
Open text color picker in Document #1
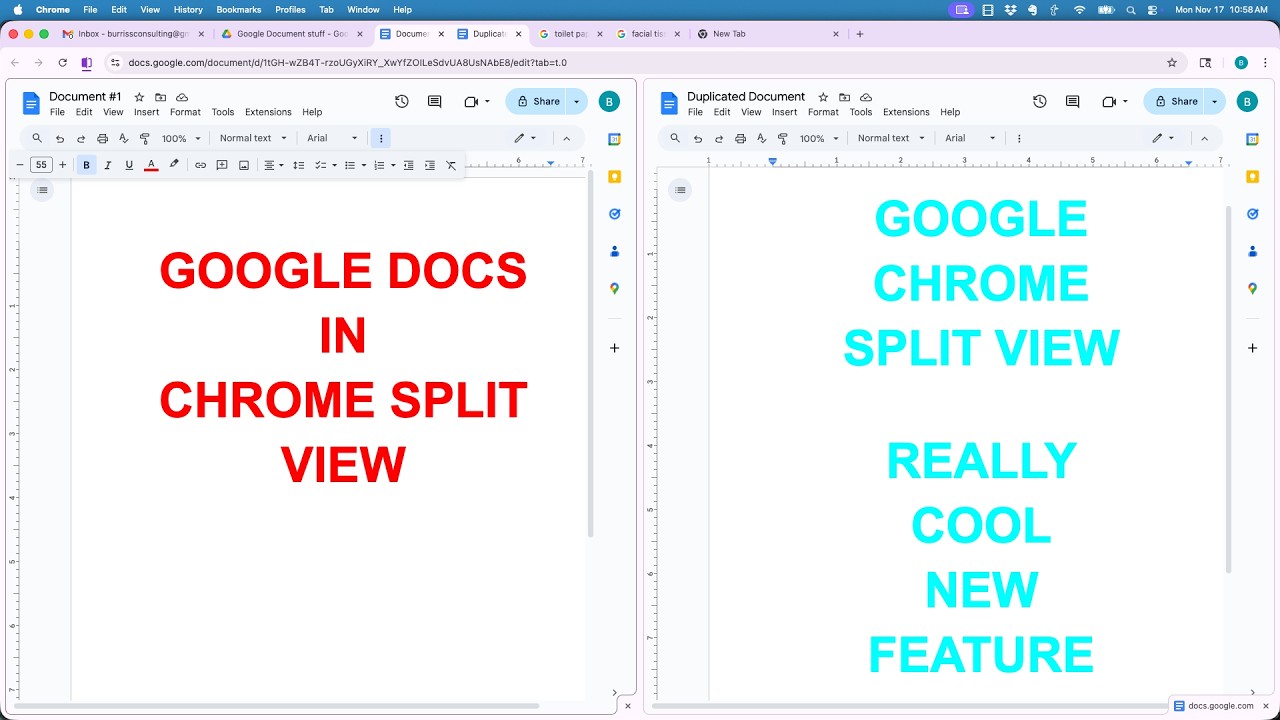(x=151, y=165)
